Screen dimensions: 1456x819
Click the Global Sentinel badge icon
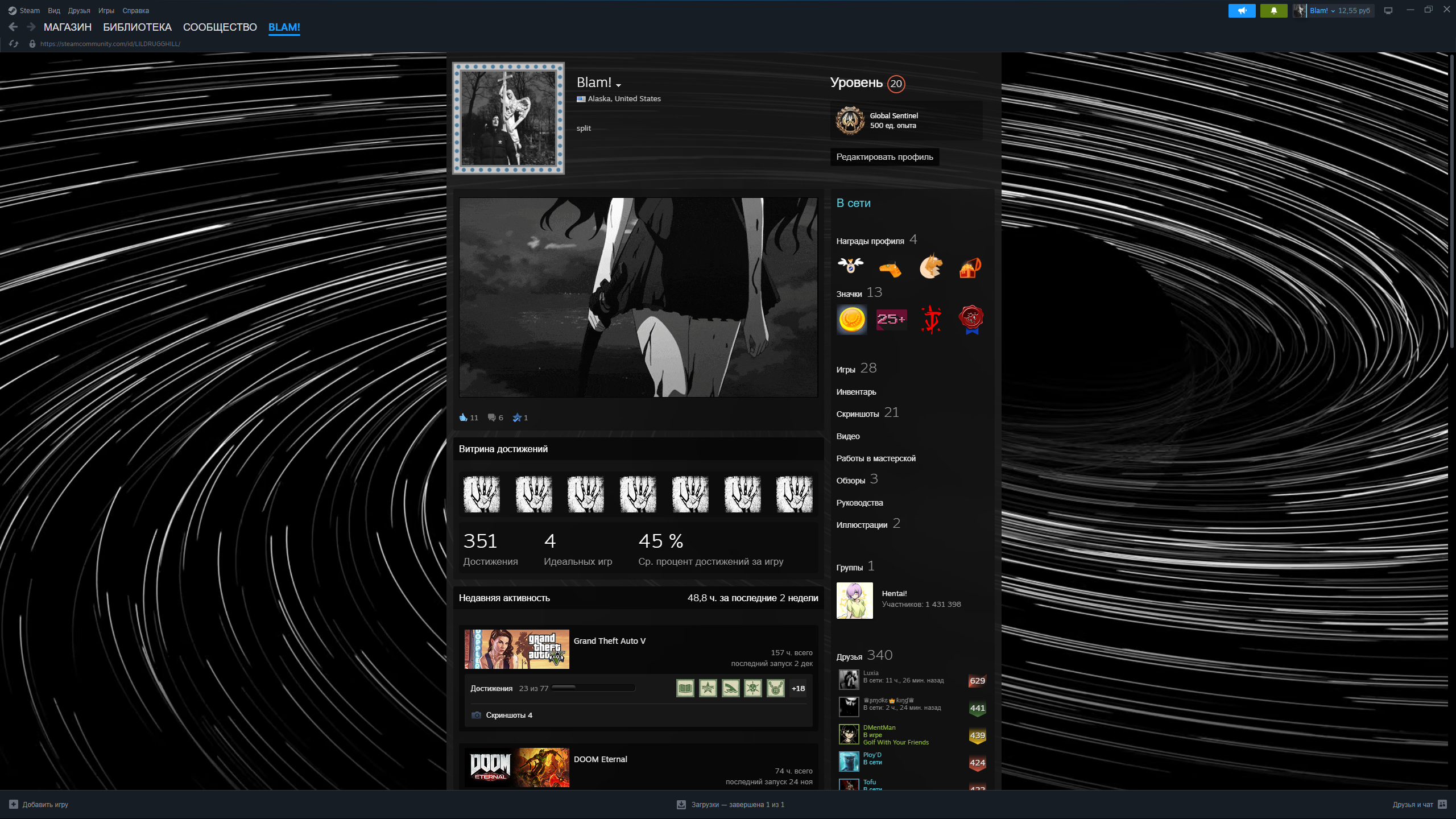click(x=850, y=121)
